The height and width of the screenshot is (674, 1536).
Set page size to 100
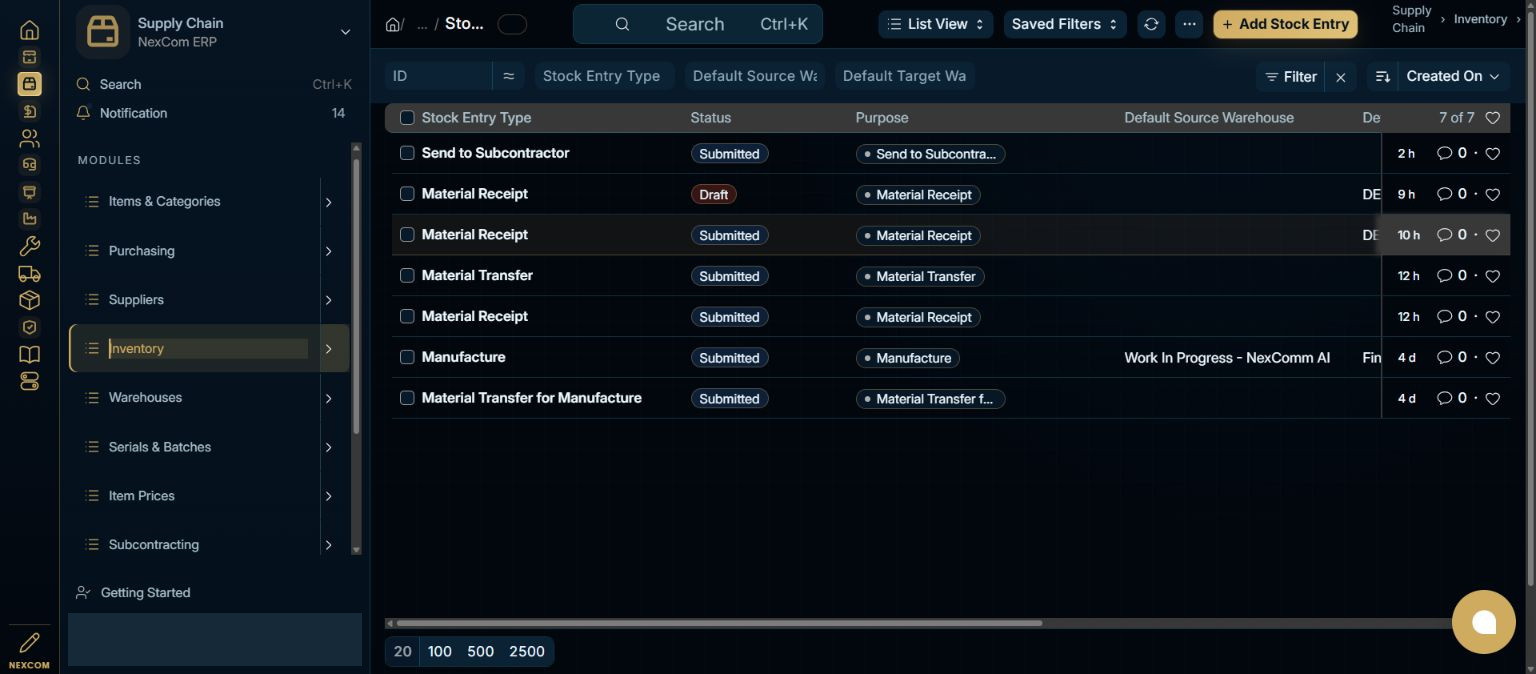coord(440,651)
